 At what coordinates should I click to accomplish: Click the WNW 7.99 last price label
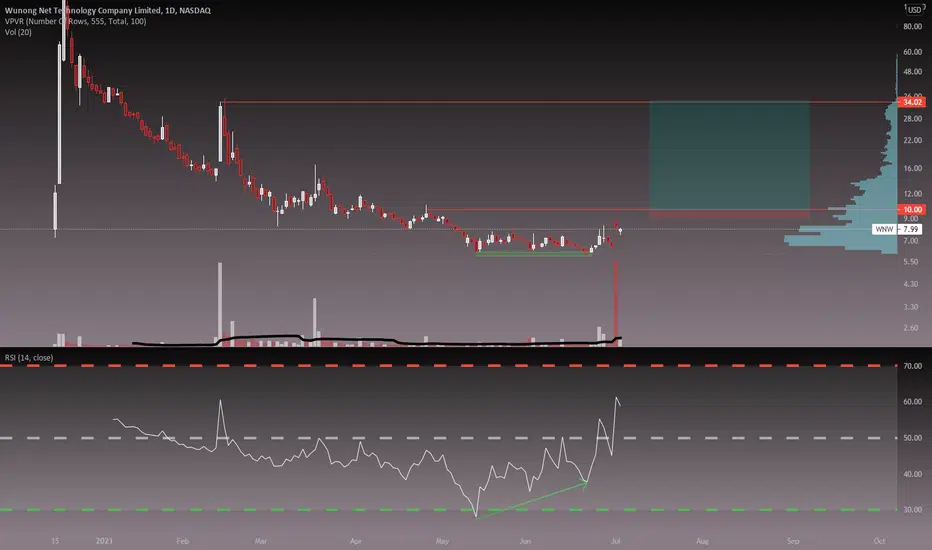pyautogui.click(x=897, y=229)
